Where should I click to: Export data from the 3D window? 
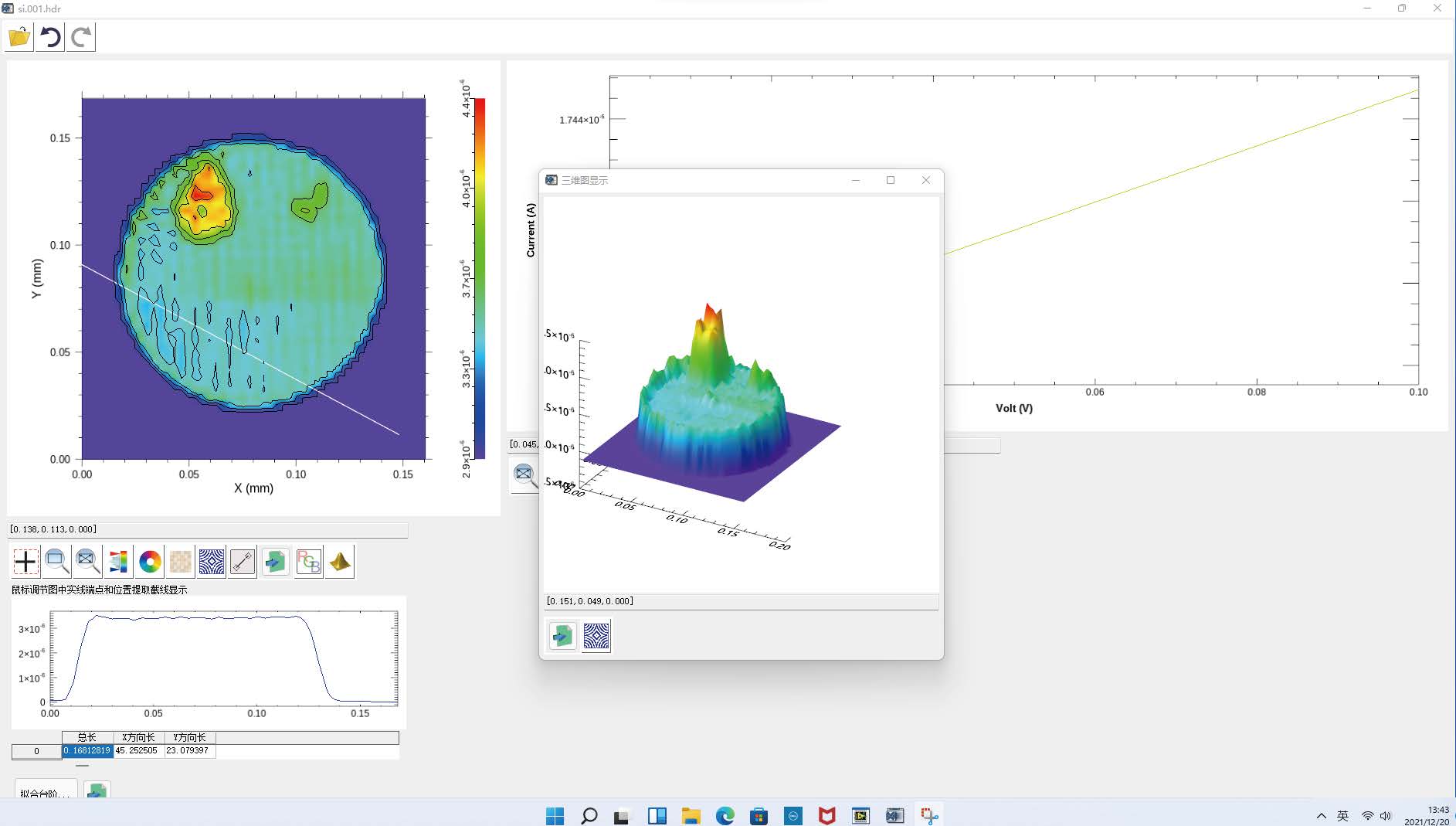pyautogui.click(x=562, y=636)
